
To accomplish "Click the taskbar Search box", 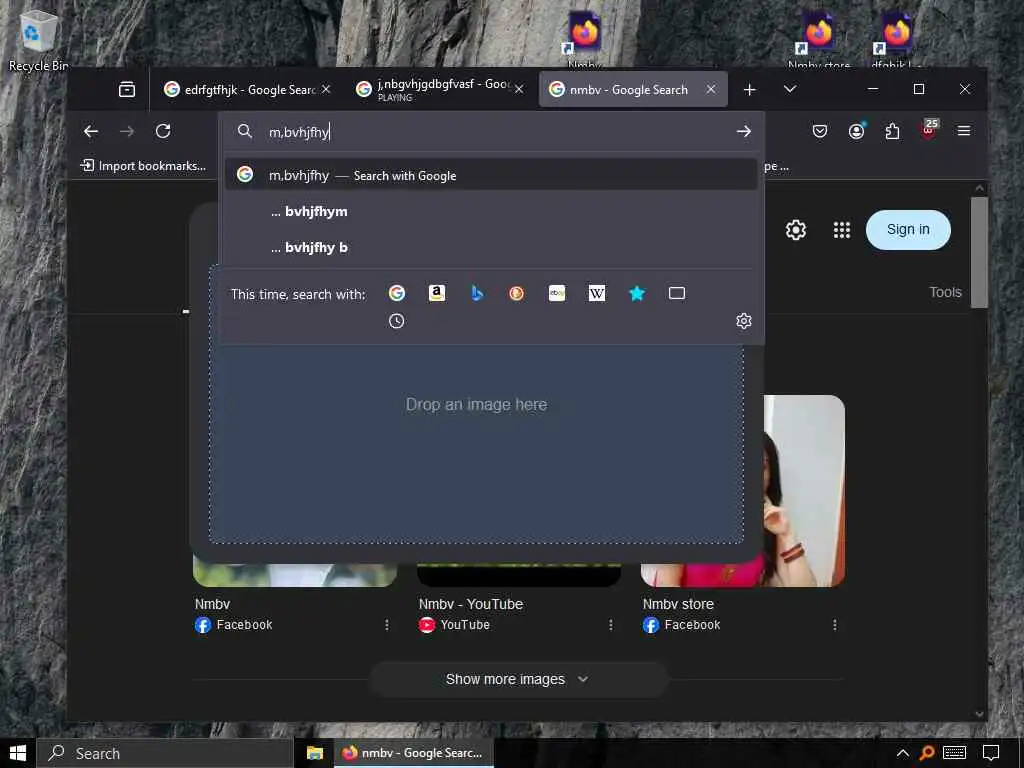I will click(165, 753).
